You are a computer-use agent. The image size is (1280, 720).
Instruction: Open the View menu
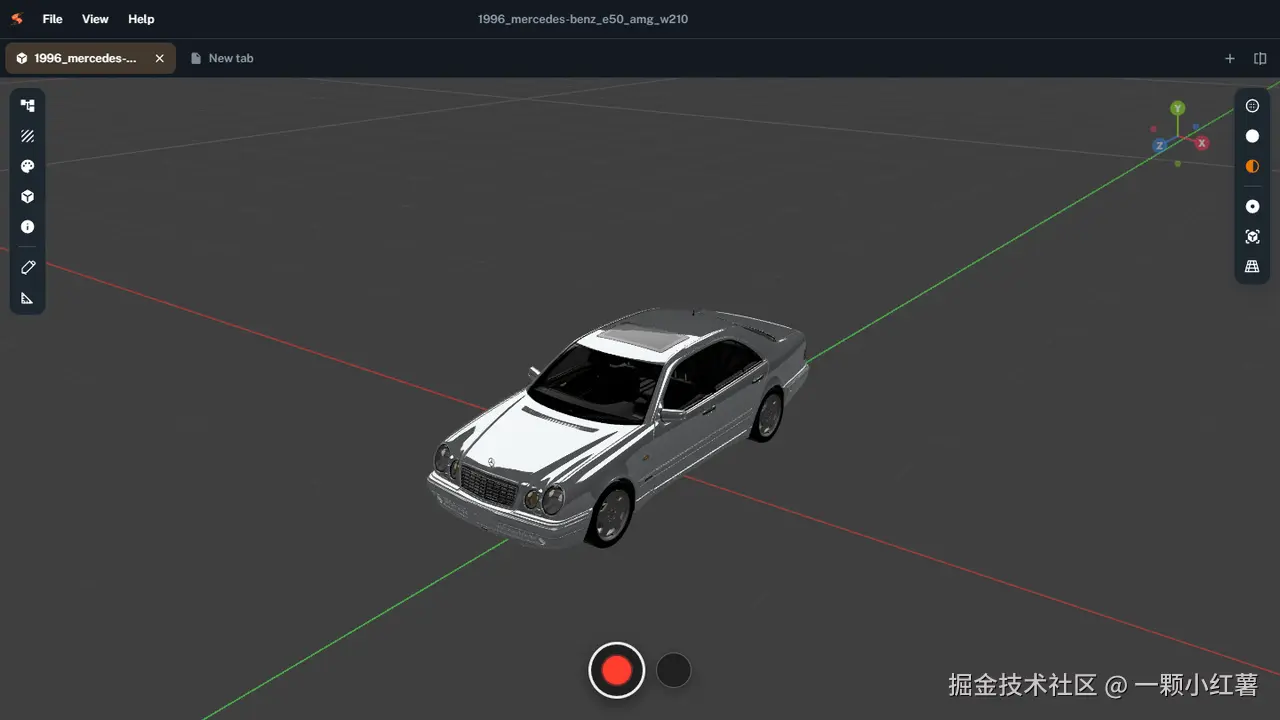(x=95, y=19)
